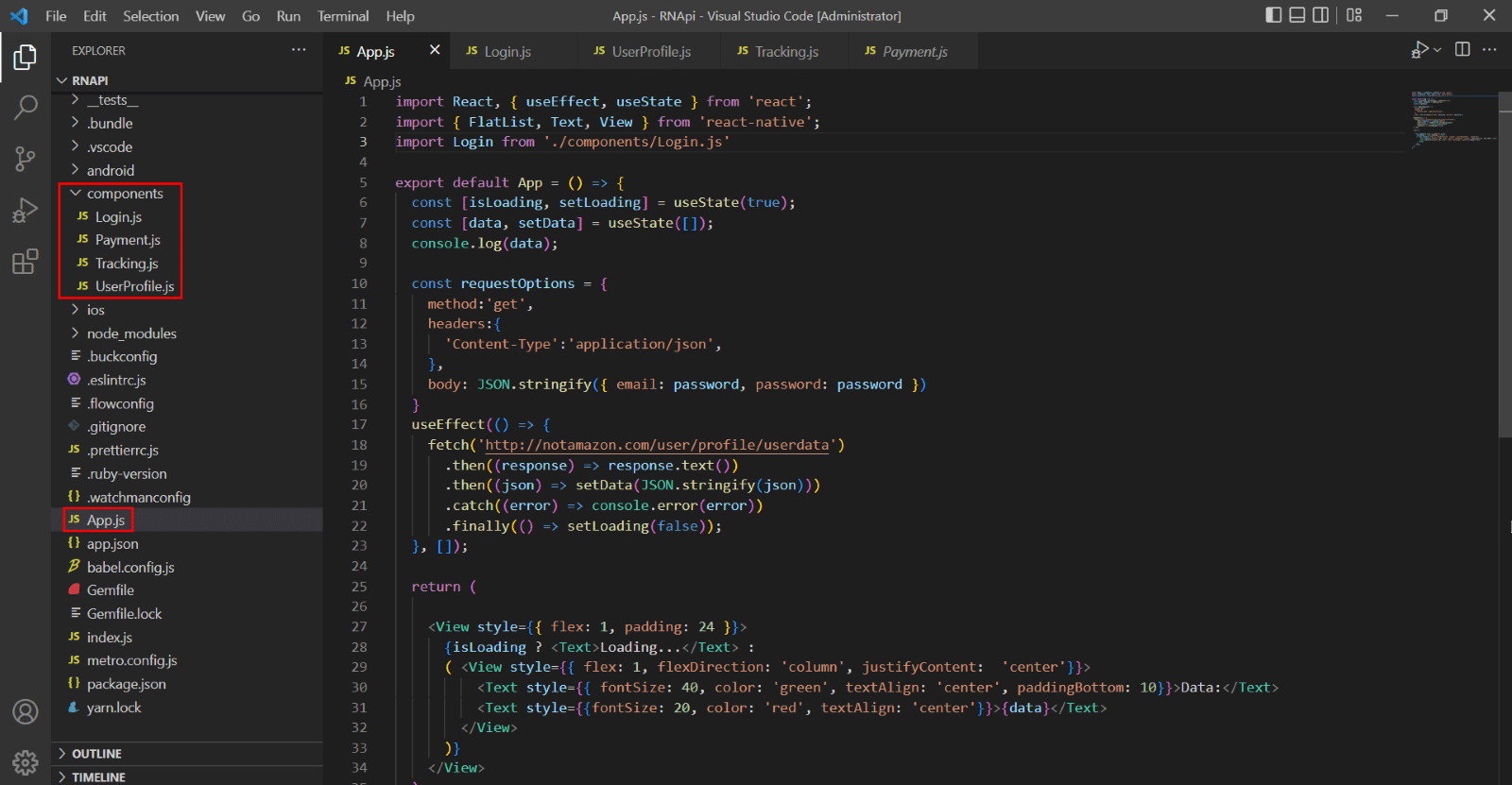Click line number 17 in the gutter
Viewport: 1512px width, 785px height.
(x=359, y=425)
